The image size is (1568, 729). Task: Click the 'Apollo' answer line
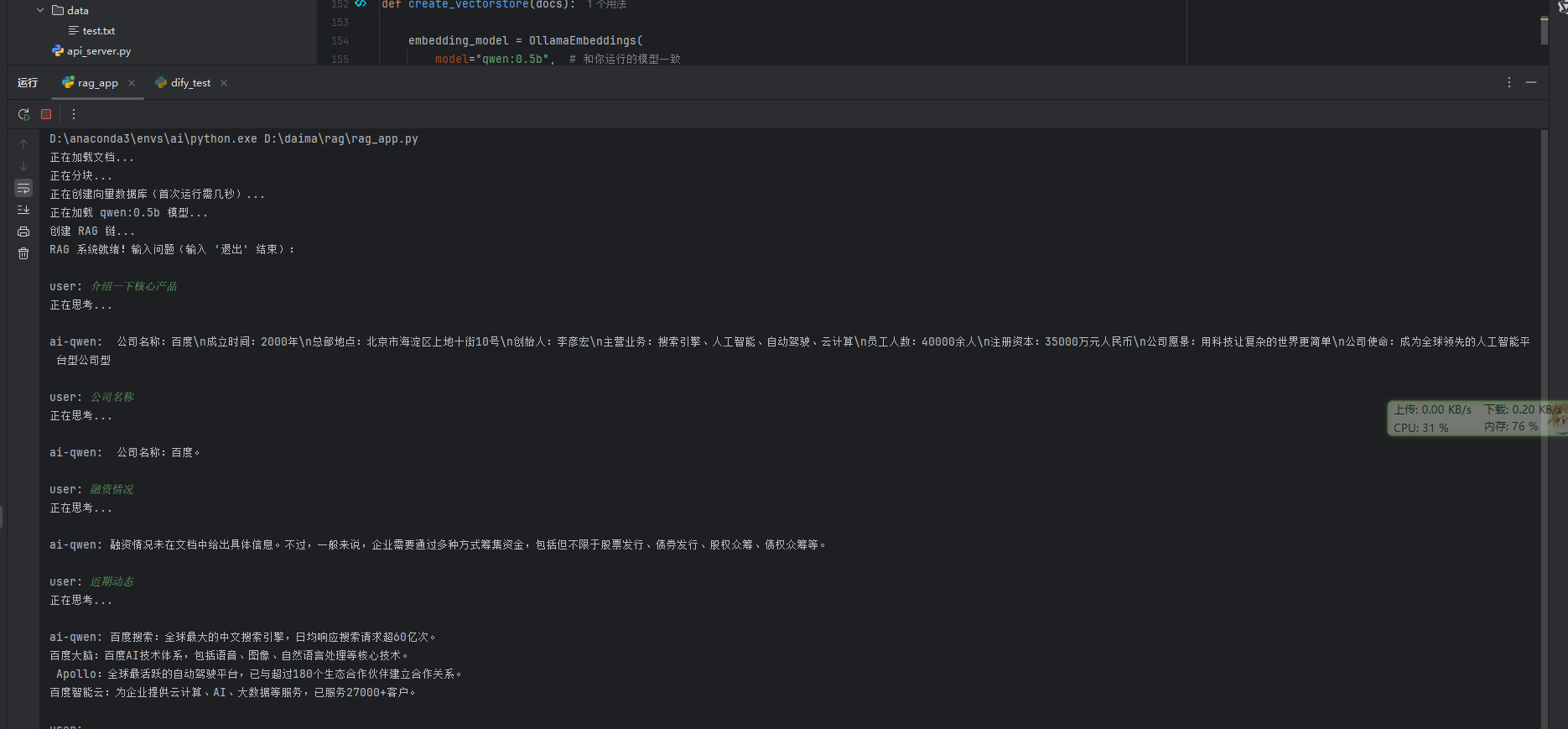pos(259,674)
